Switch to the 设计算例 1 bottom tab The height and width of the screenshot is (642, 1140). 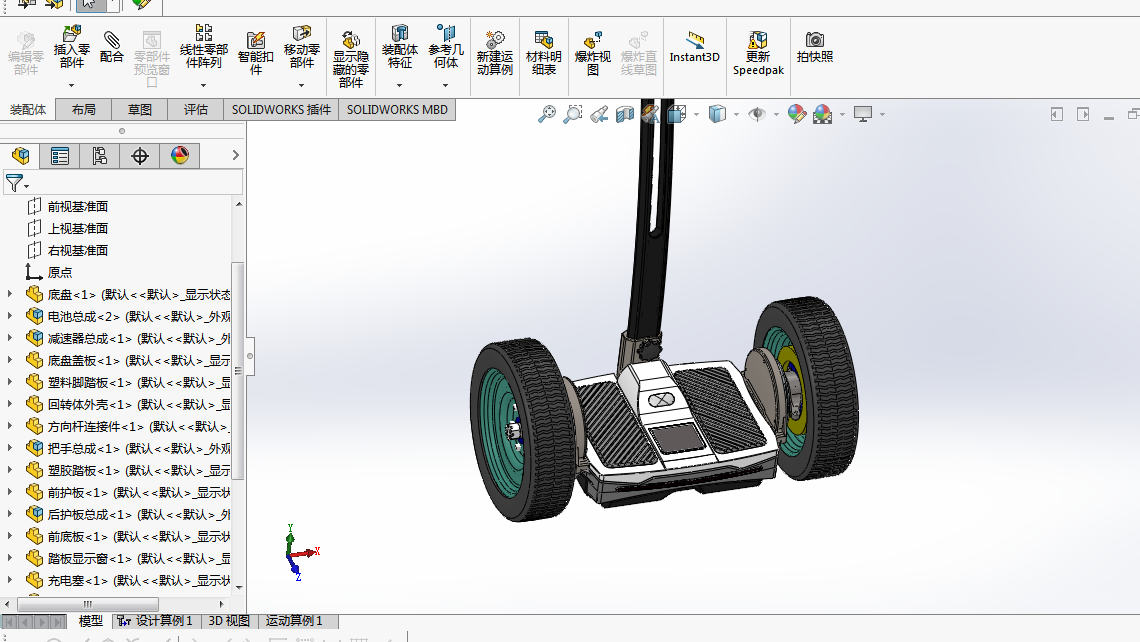[156, 621]
